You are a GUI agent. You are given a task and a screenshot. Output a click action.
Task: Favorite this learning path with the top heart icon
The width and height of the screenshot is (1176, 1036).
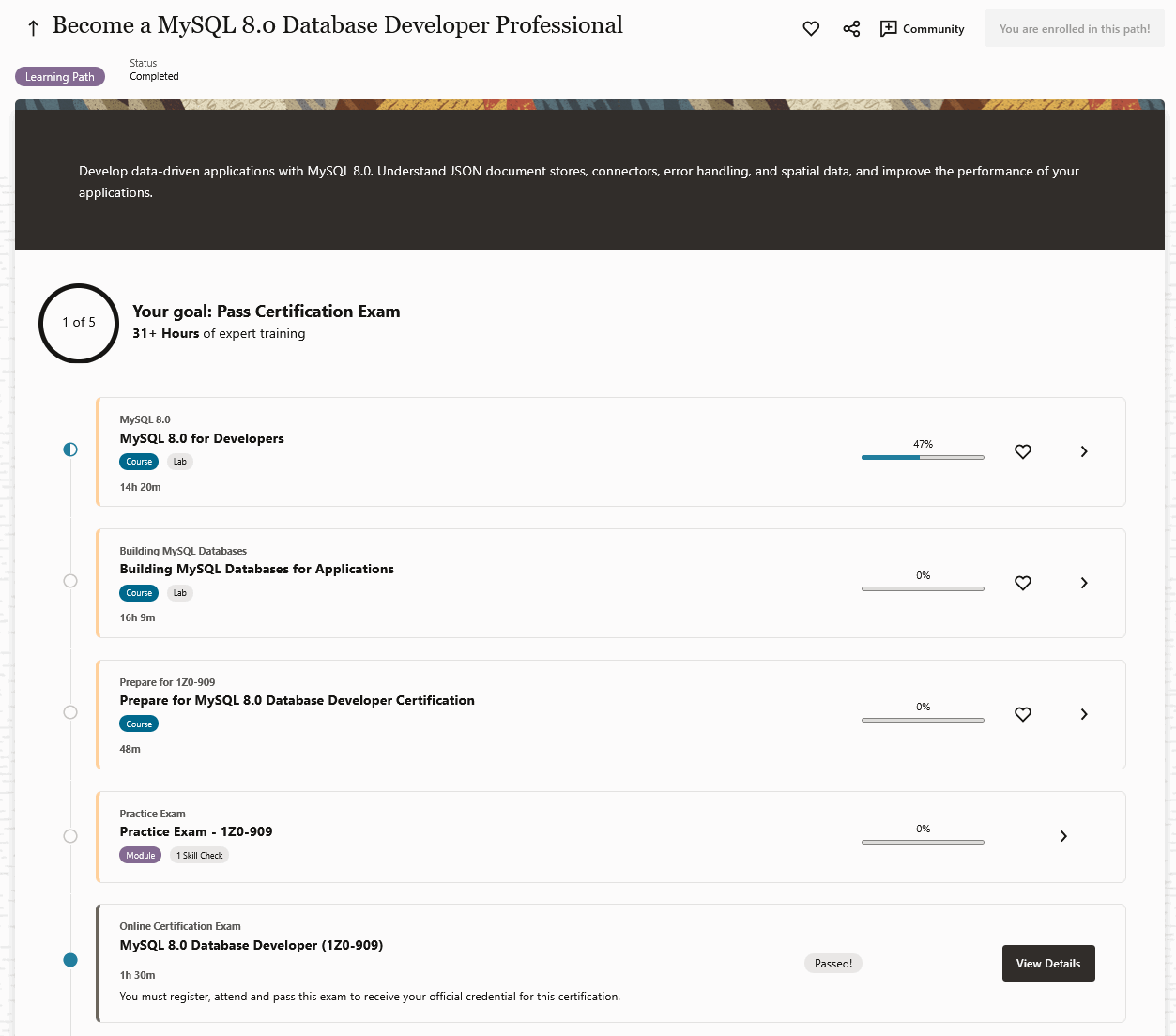[811, 29]
